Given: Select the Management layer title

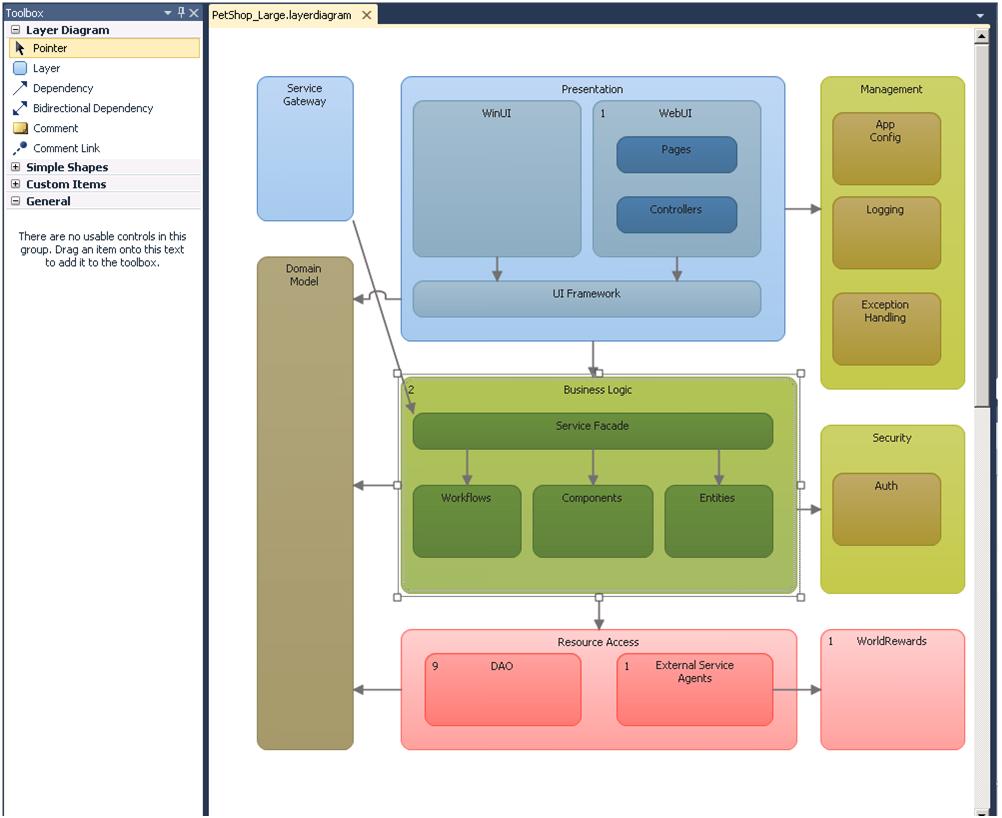Looking at the screenshot, I should click(x=891, y=89).
